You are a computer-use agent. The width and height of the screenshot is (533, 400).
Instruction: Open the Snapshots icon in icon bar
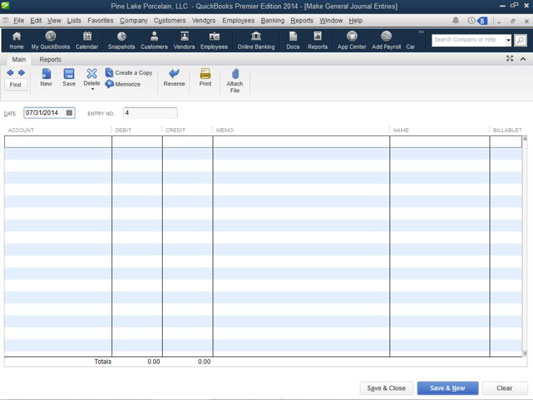click(121, 36)
